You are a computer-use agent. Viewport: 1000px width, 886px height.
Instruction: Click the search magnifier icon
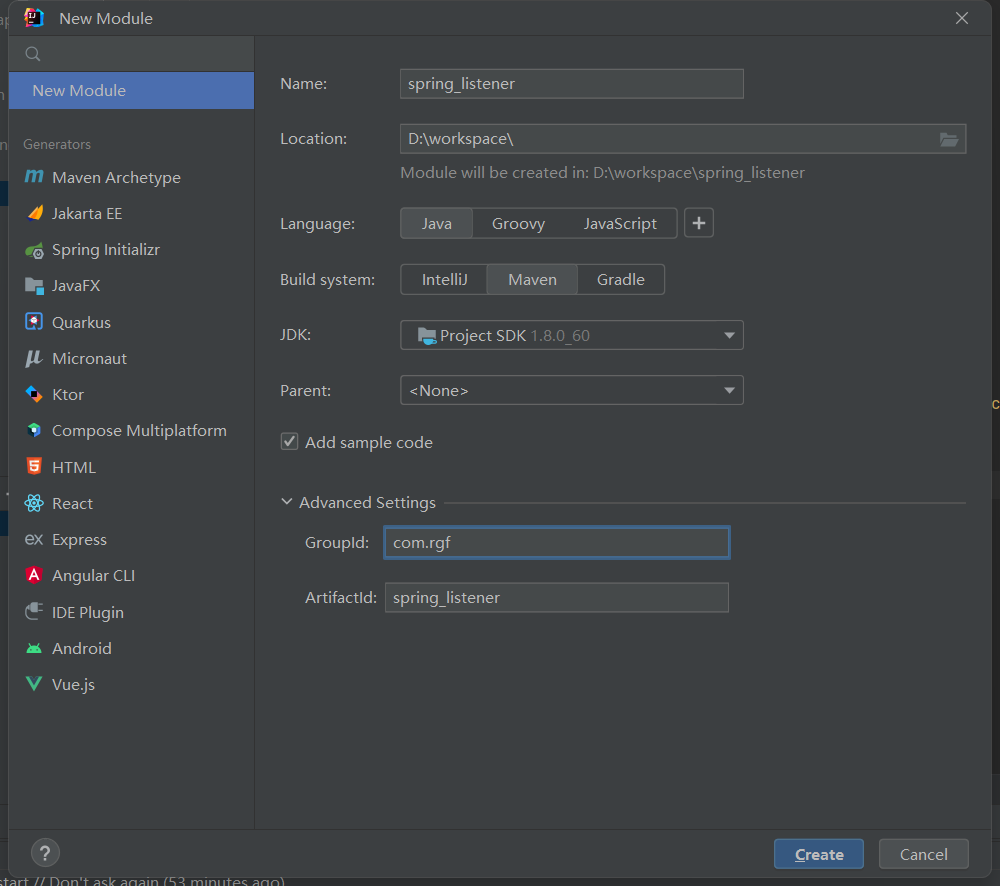(x=33, y=54)
